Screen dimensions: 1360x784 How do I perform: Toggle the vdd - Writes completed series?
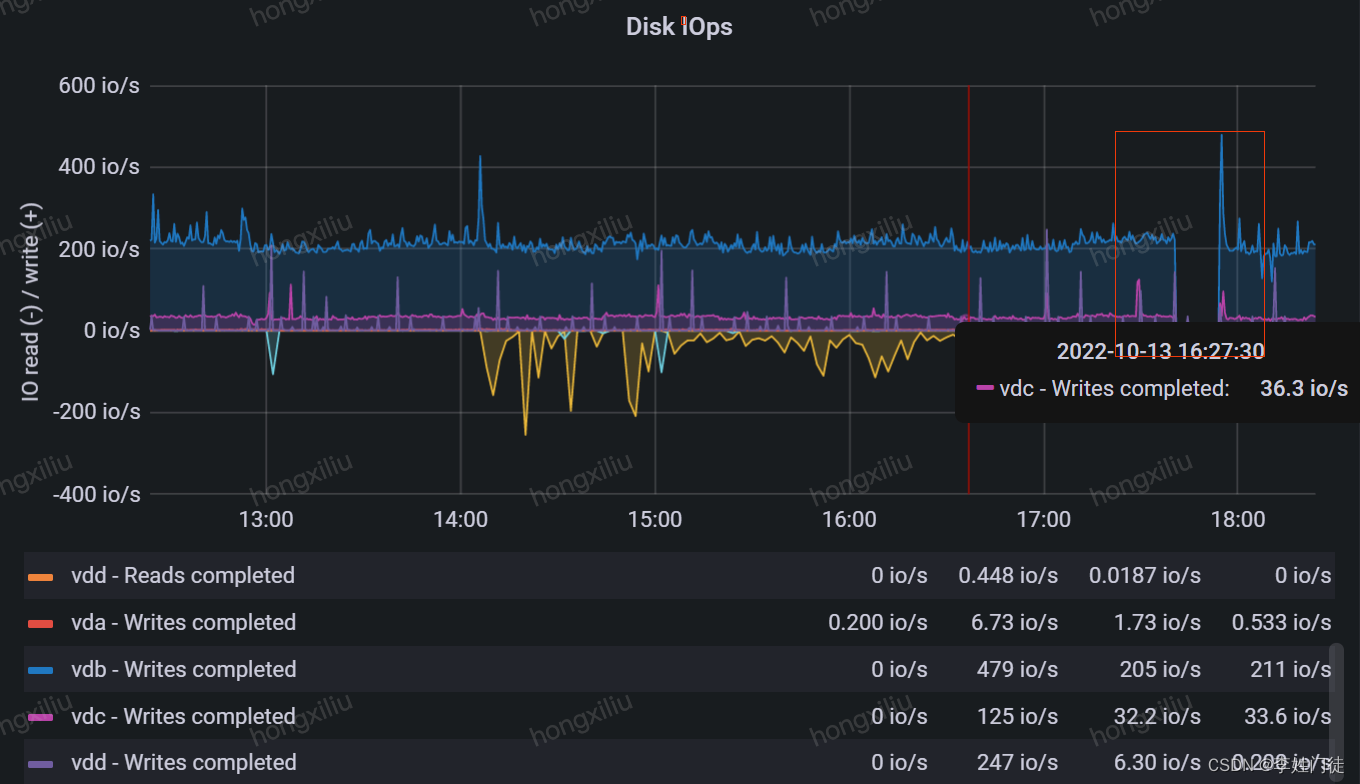click(184, 763)
